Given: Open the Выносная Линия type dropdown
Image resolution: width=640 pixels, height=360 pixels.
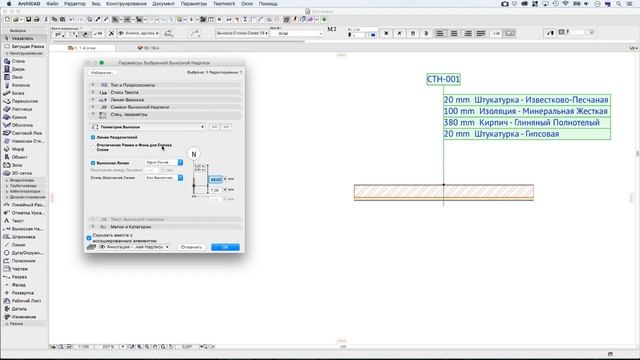Looking at the screenshot, I should click(164, 162).
